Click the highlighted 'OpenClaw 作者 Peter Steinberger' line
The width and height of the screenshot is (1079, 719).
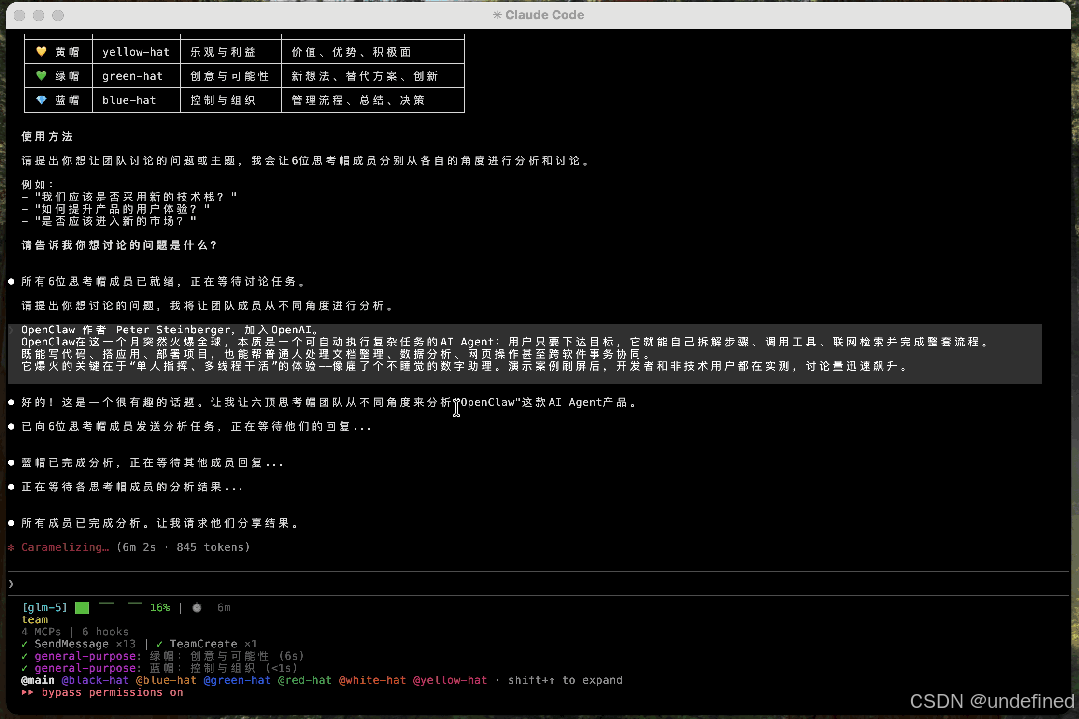(x=169, y=330)
